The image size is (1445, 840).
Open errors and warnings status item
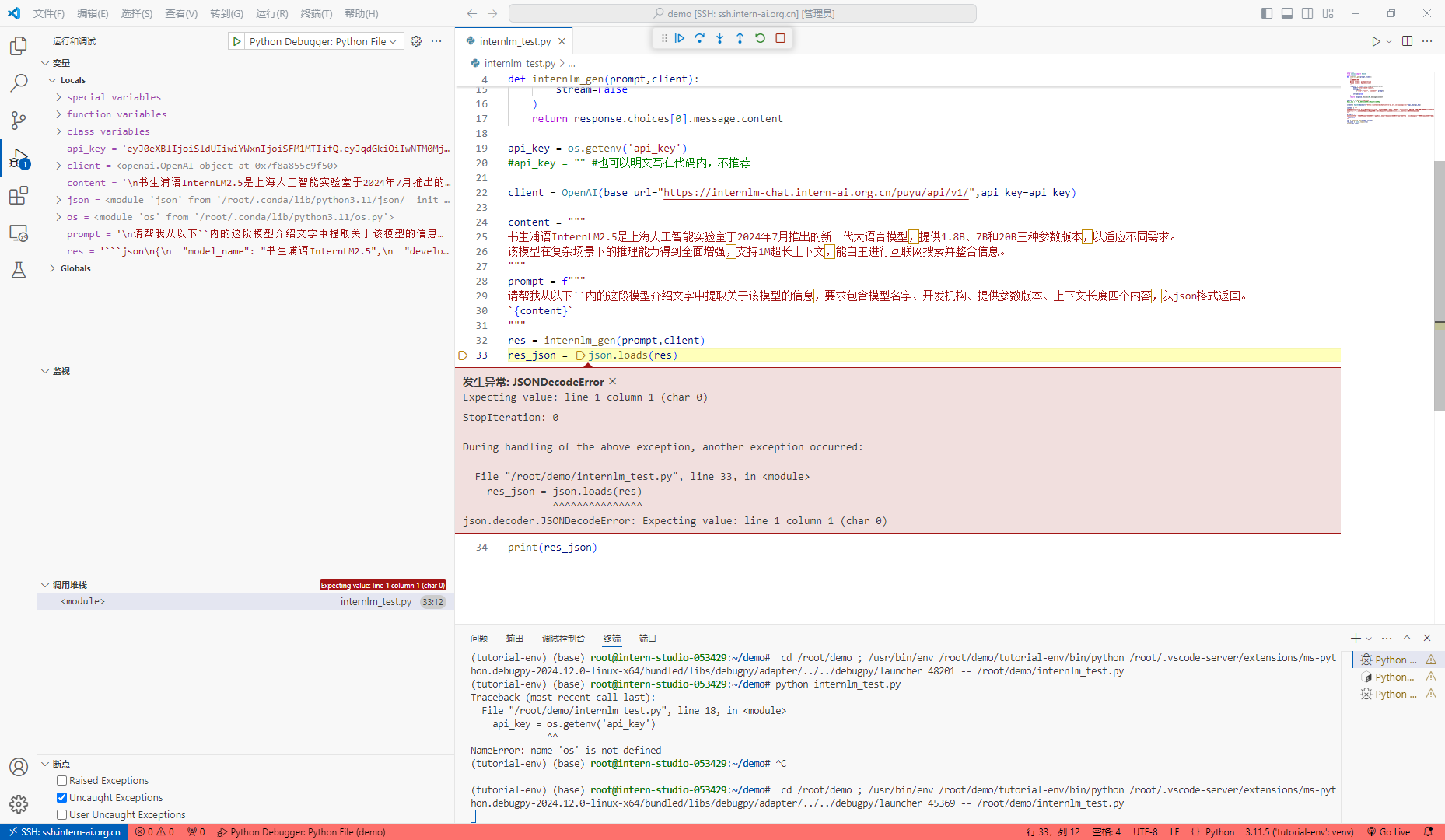[x=154, y=832]
